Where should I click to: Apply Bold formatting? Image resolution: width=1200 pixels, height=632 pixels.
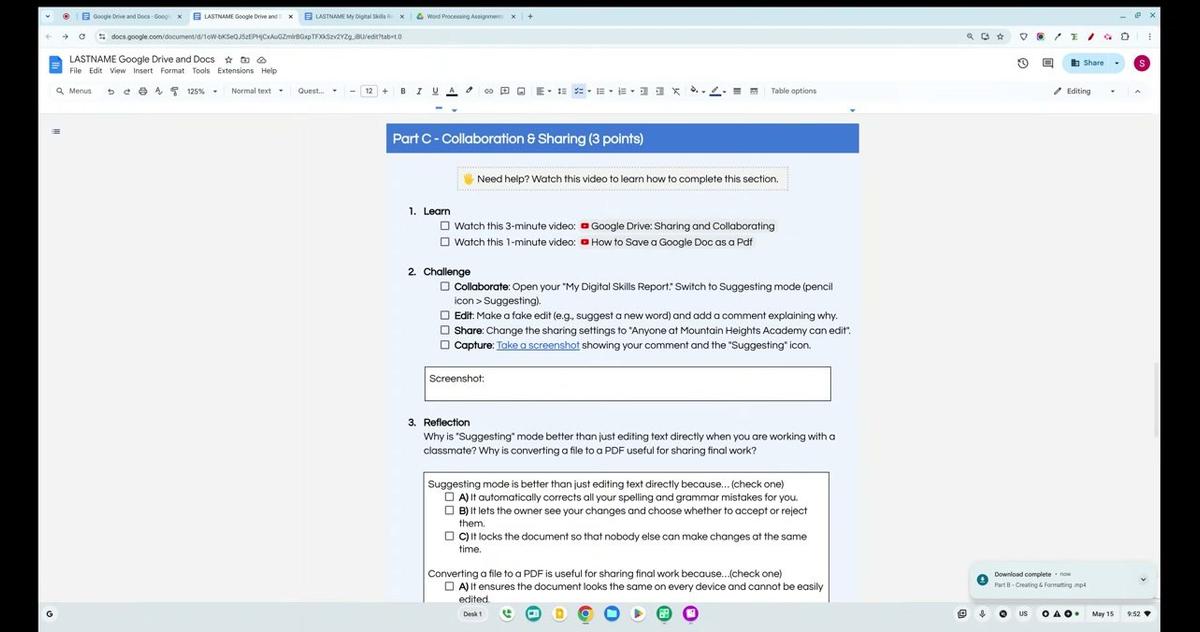pos(403,91)
